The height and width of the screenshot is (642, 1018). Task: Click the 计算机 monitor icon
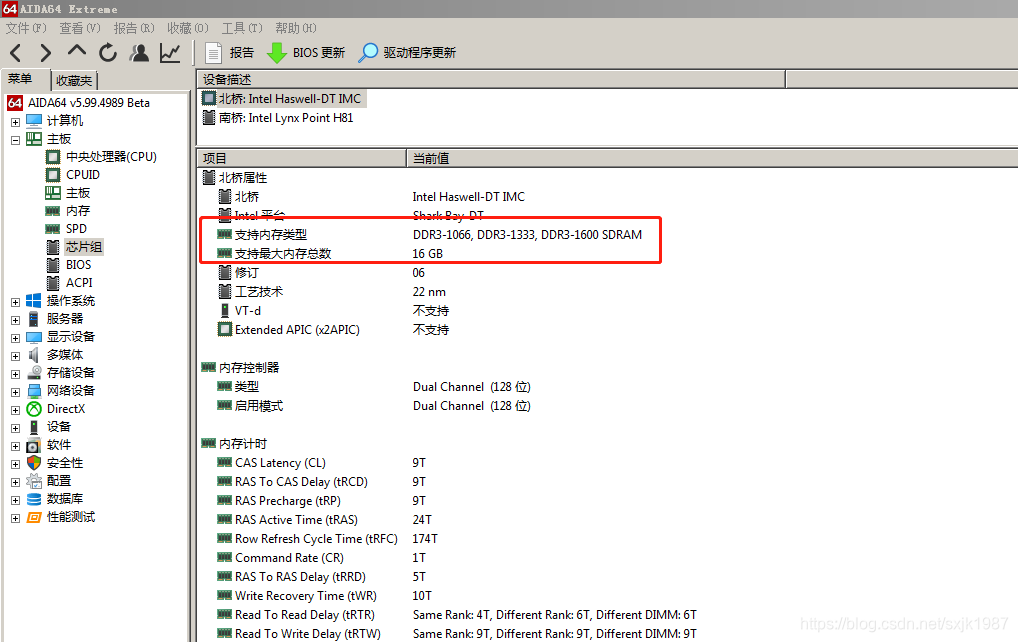pyautogui.click(x=34, y=121)
